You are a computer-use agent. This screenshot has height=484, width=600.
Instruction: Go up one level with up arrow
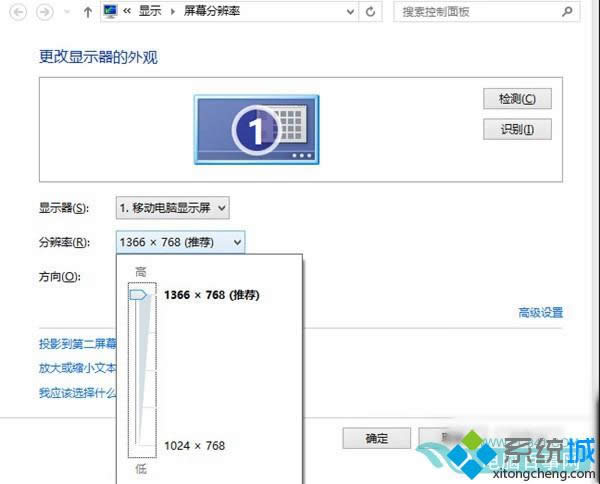pos(88,12)
